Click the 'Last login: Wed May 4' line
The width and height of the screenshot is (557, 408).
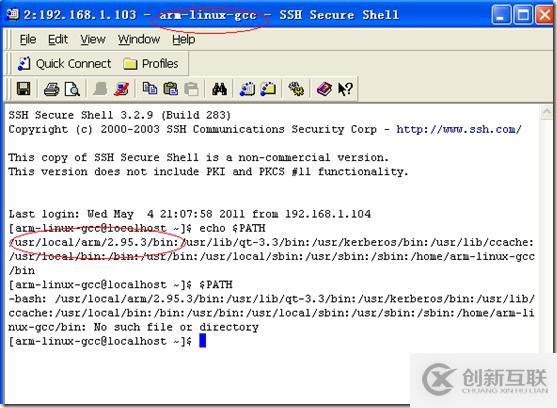[x=190, y=214]
